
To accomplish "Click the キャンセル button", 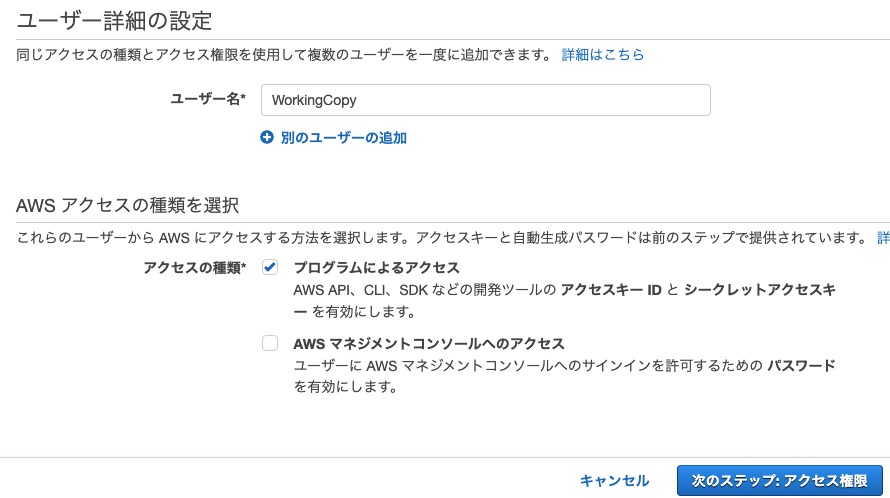I will pyautogui.click(x=614, y=480).
